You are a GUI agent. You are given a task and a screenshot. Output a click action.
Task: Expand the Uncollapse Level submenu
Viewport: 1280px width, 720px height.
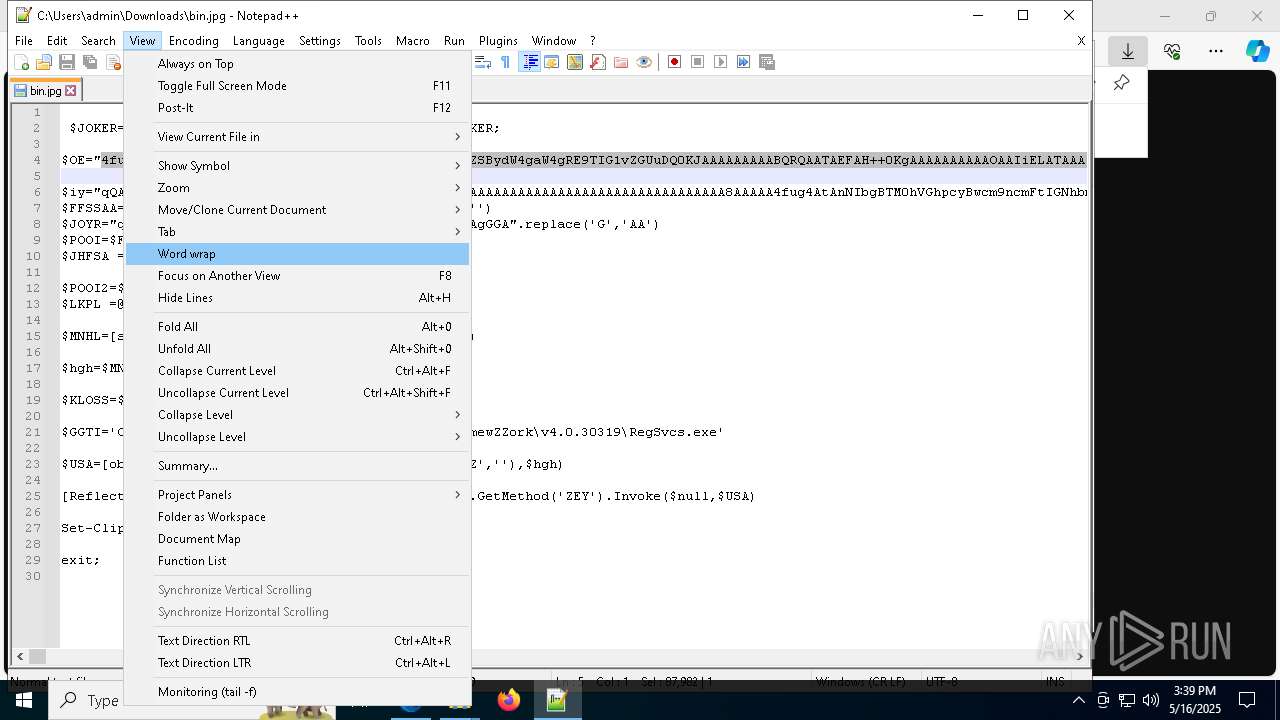(298, 437)
